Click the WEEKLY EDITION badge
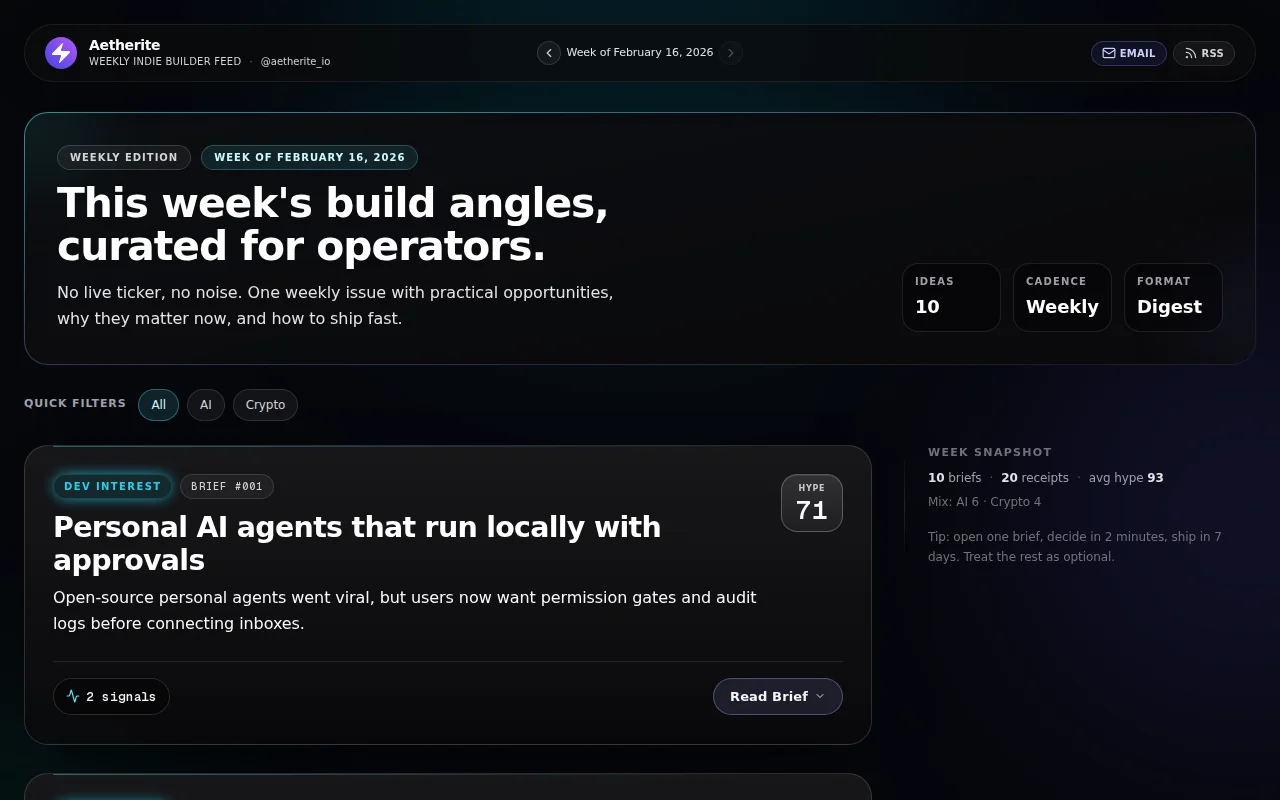This screenshot has height=800, width=1280. click(124, 157)
